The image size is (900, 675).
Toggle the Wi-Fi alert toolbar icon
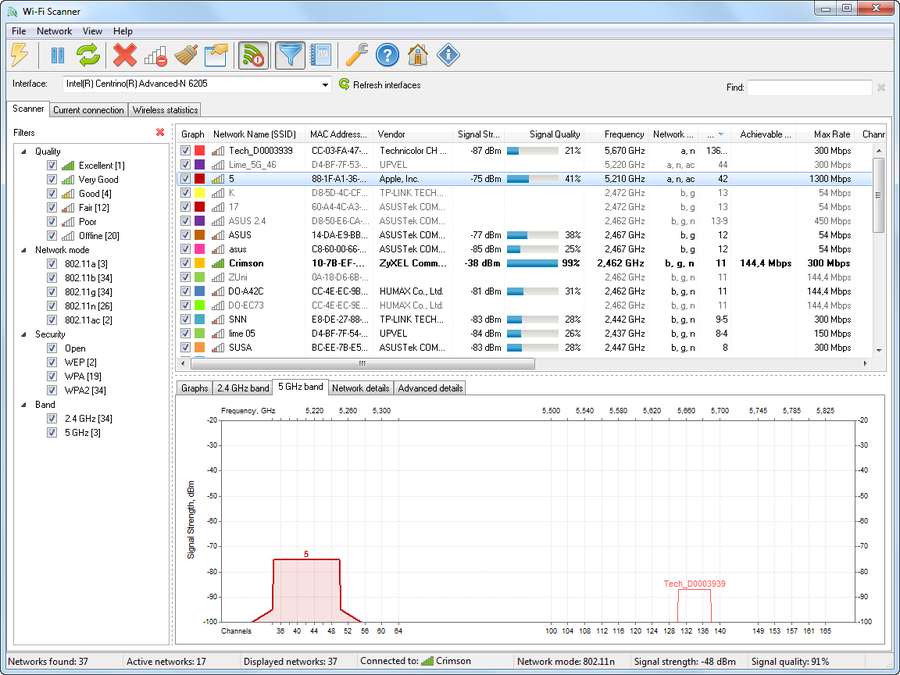point(253,56)
